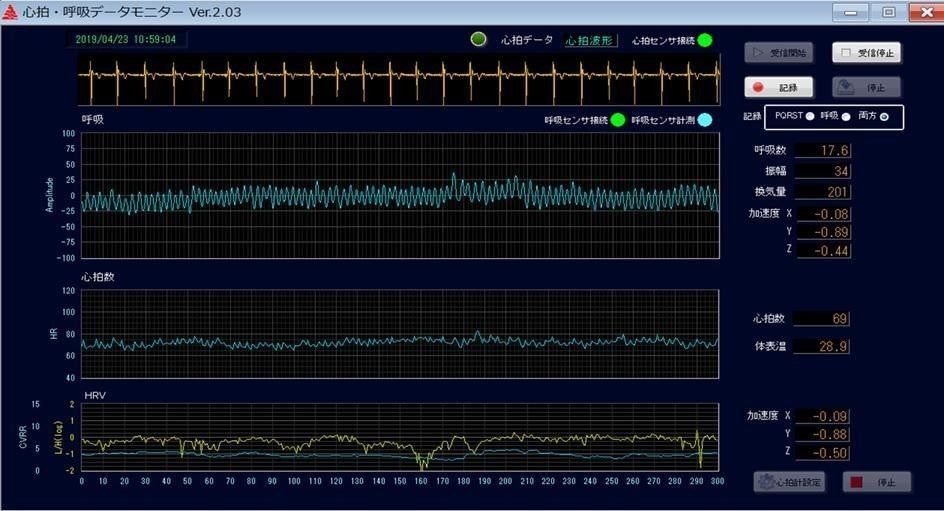The width and height of the screenshot is (944, 511).
Task: Click the date and time display
Action: [126, 40]
